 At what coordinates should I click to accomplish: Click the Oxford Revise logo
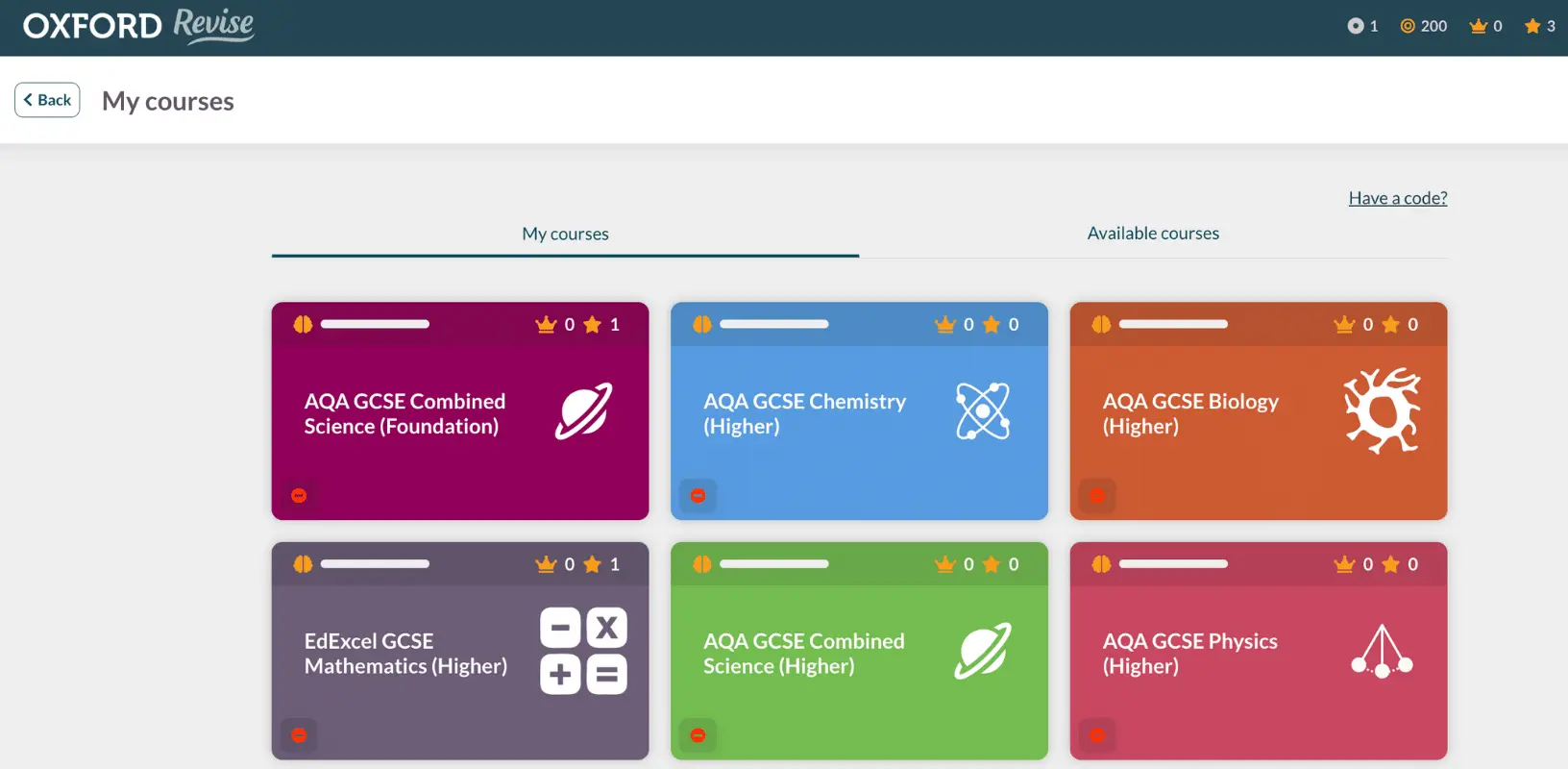click(x=138, y=26)
